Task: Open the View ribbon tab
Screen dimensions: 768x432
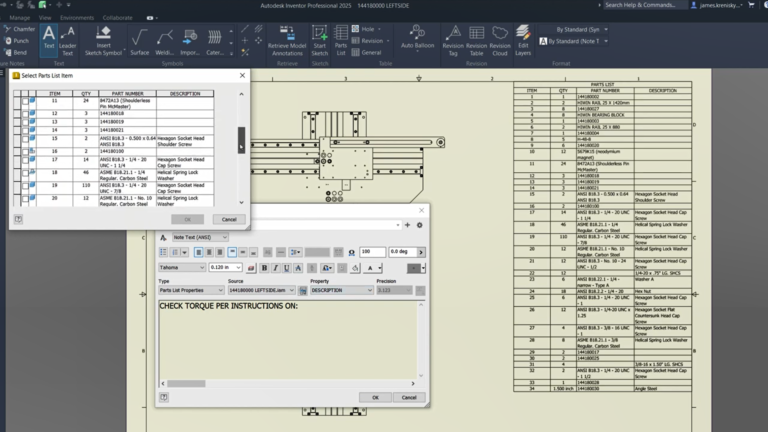Action: click(x=45, y=18)
